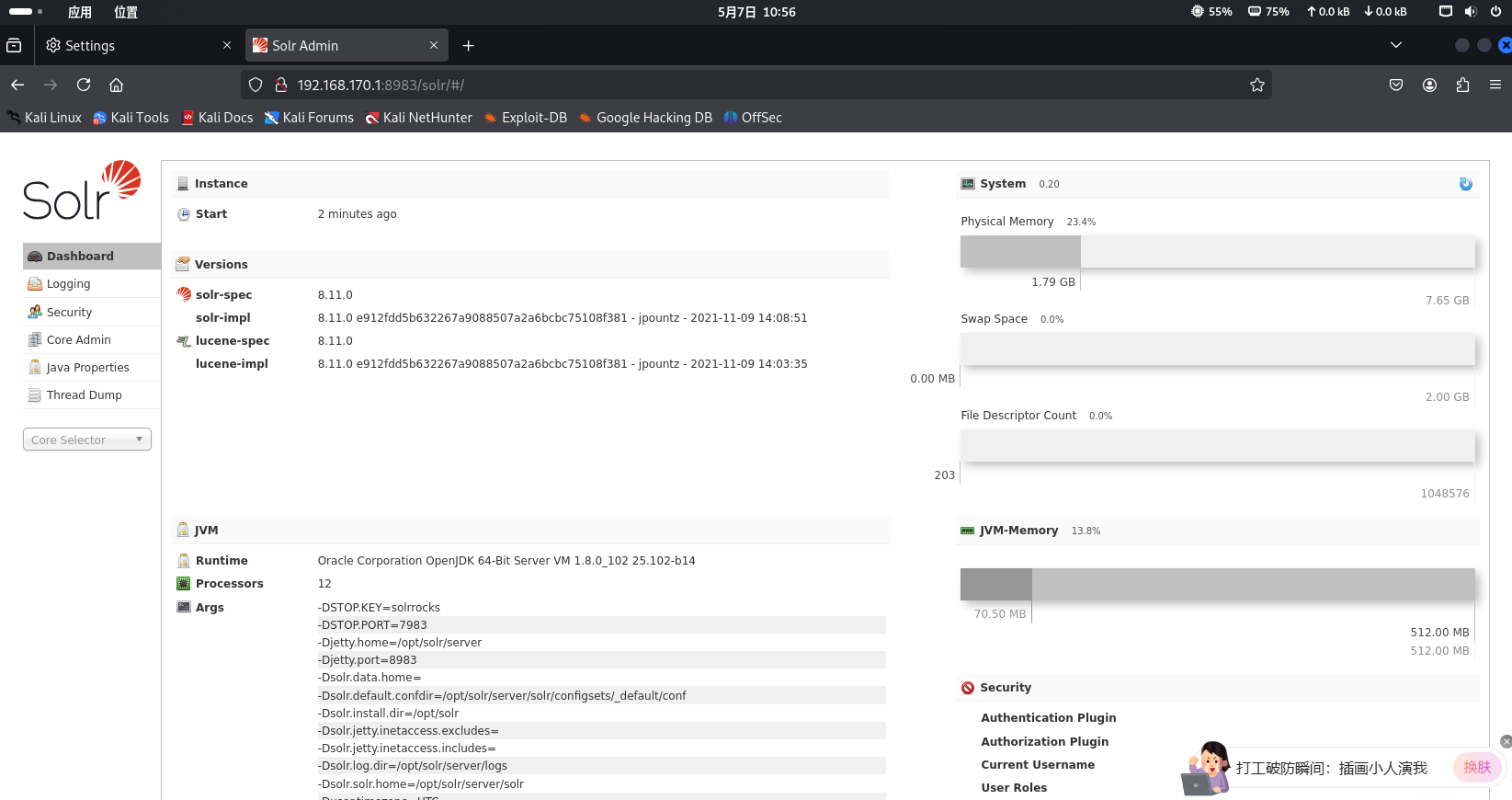Click the Physical Memory usage bar
This screenshot has width=1512, height=800.
[x=1218, y=252]
